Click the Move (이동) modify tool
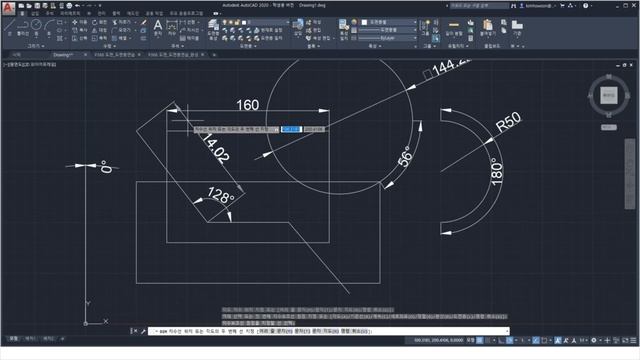The width and height of the screenshot is (640, 360). (80, 22)
